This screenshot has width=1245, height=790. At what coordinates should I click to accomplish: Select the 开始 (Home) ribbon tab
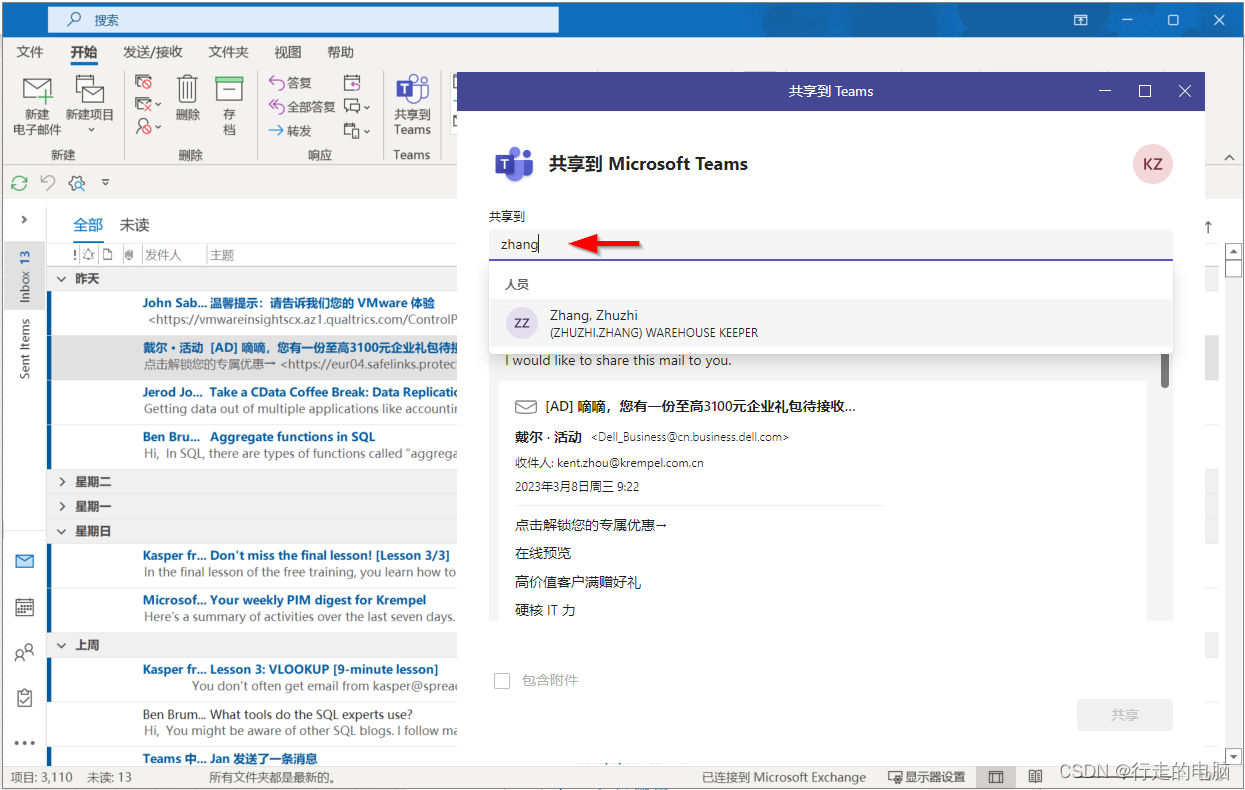(x=84, y=52)
